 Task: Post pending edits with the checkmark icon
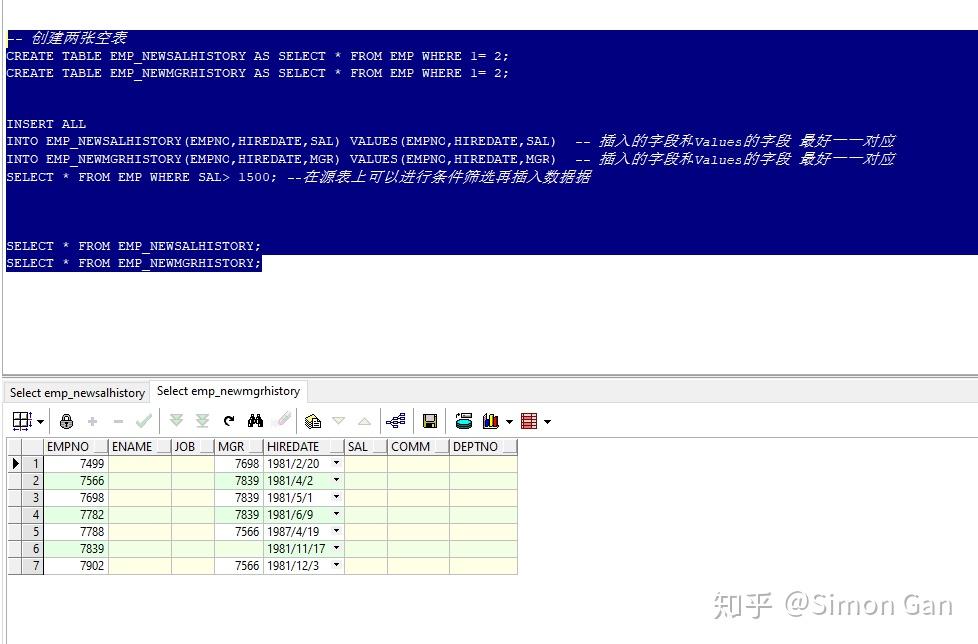[x=143, y=420]
